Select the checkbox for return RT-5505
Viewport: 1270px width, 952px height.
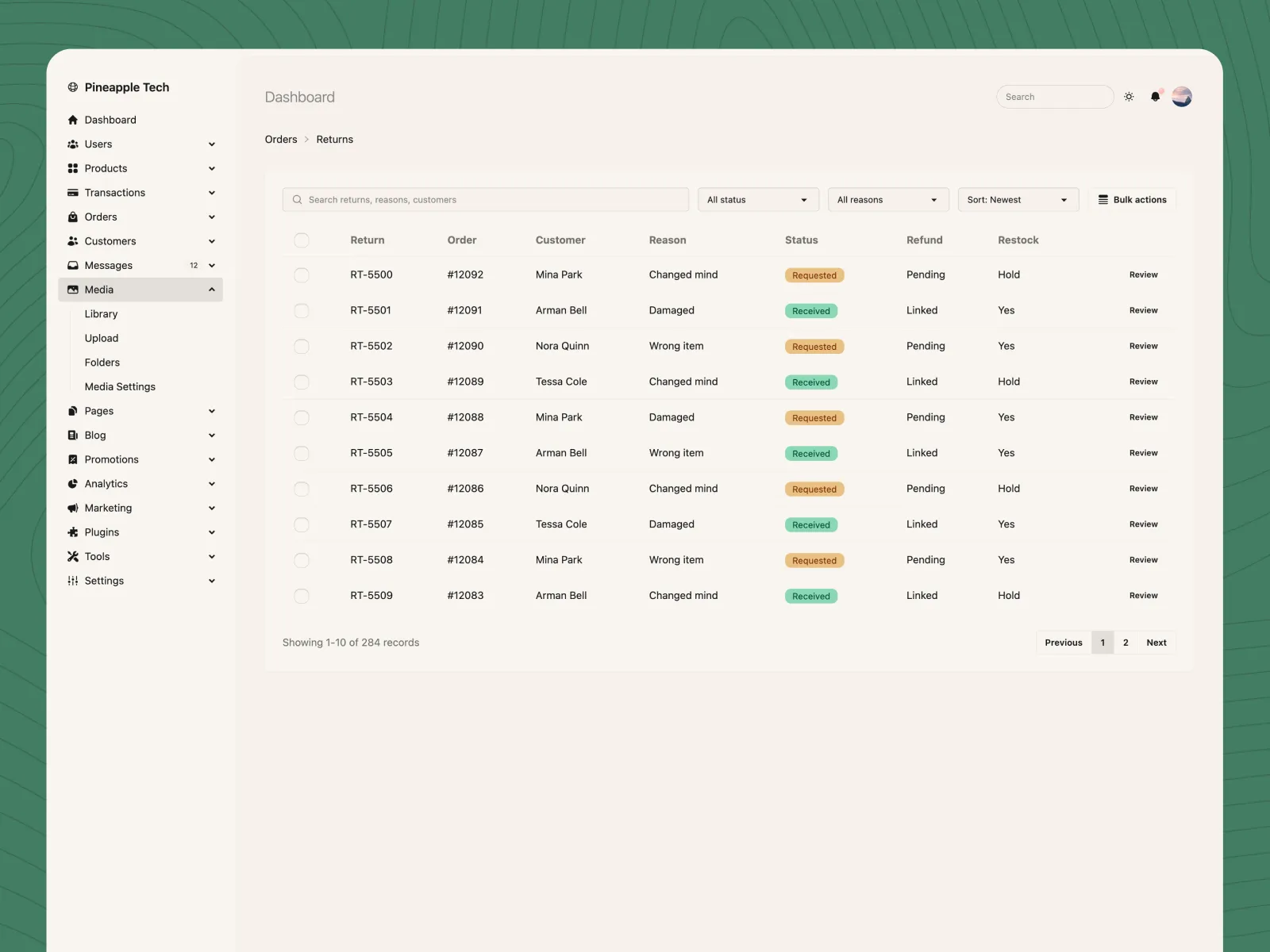tap(302, 454)
